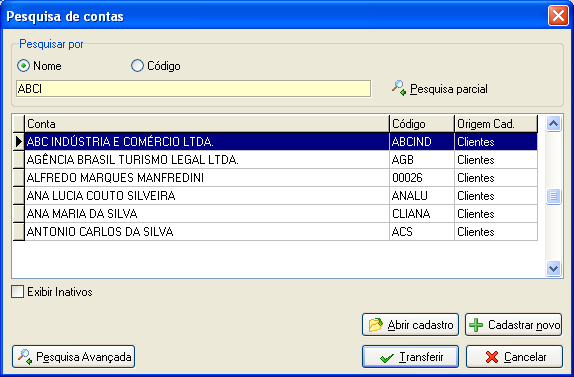574x377 pixels.
Task: Close the Pesquisa de contas dialog
Action: pyautogui.click(x=558, y=16)
